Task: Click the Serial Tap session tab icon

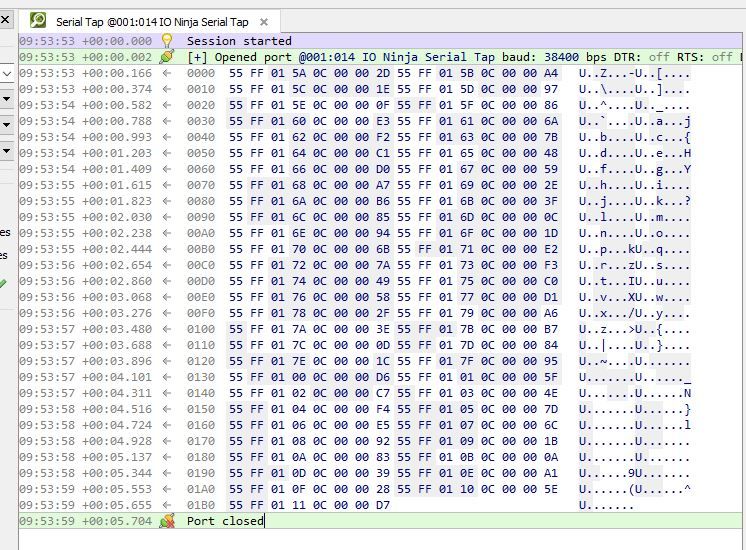Action: [x=38, y=20]
